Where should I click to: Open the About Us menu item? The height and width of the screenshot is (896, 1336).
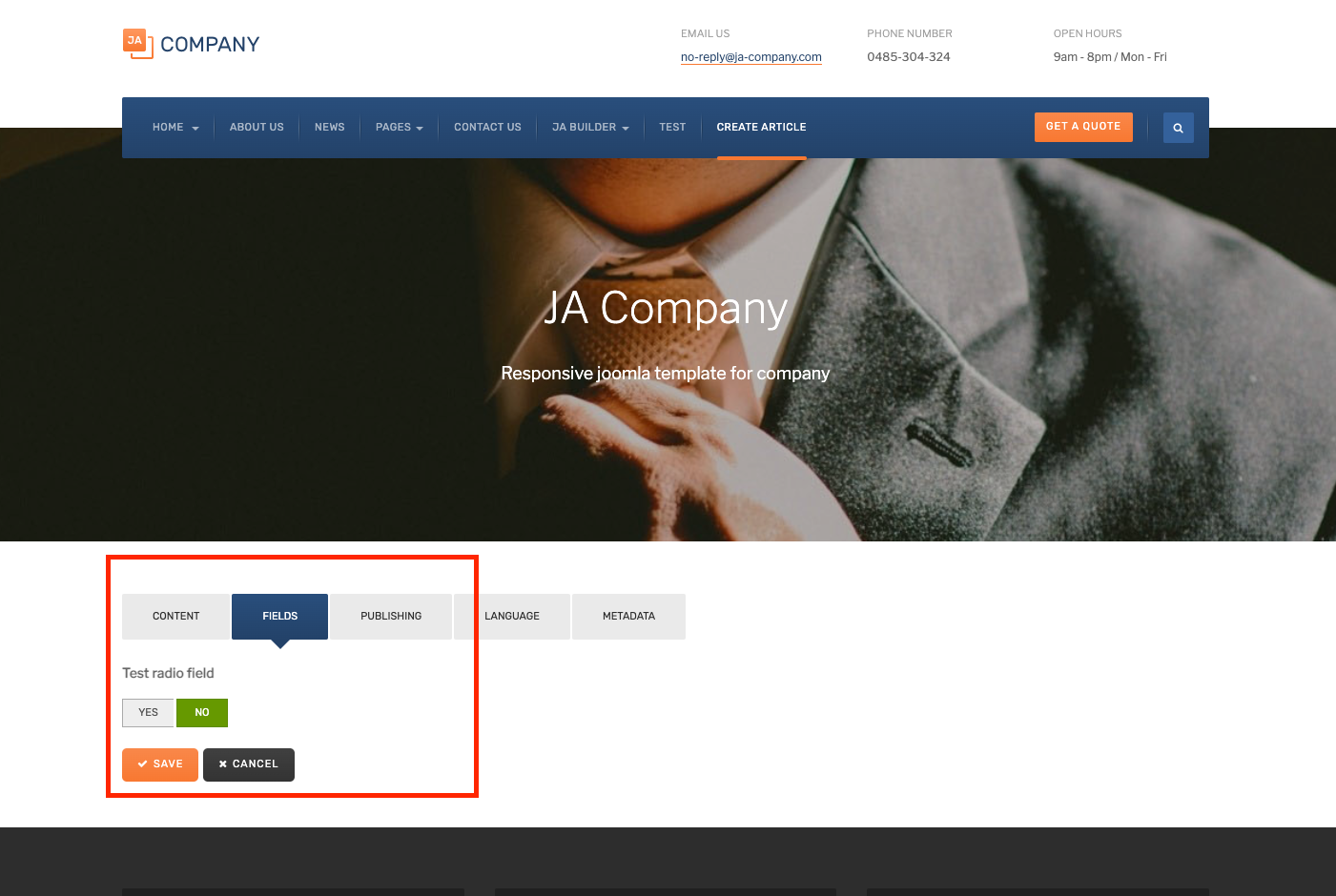click(x=257, y=128)
